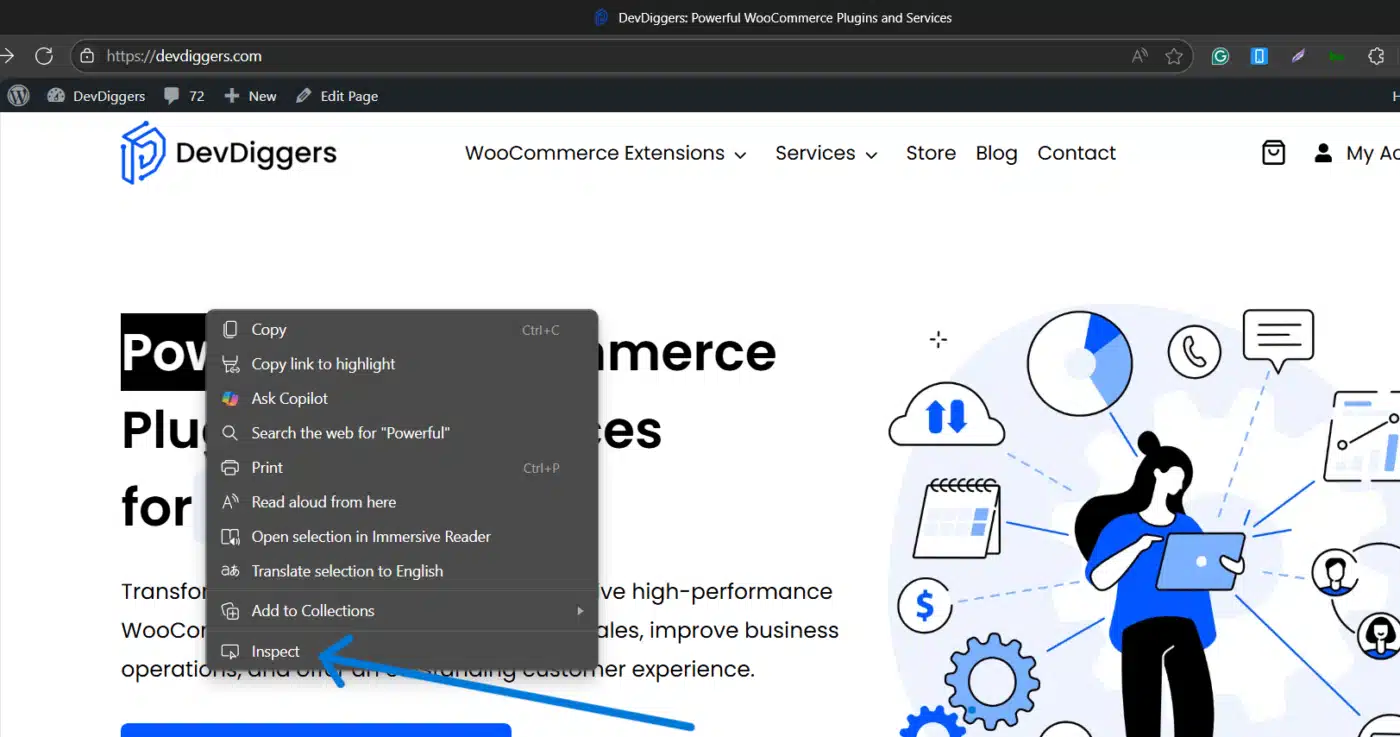Add page to favorites with star icon
The image size is (1400, 737).
(1174, 56)
